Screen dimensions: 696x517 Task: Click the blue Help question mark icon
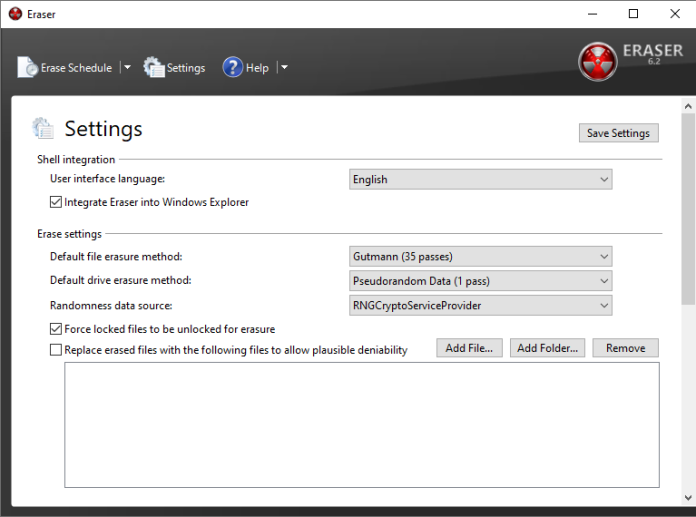(x=233, y=67)
